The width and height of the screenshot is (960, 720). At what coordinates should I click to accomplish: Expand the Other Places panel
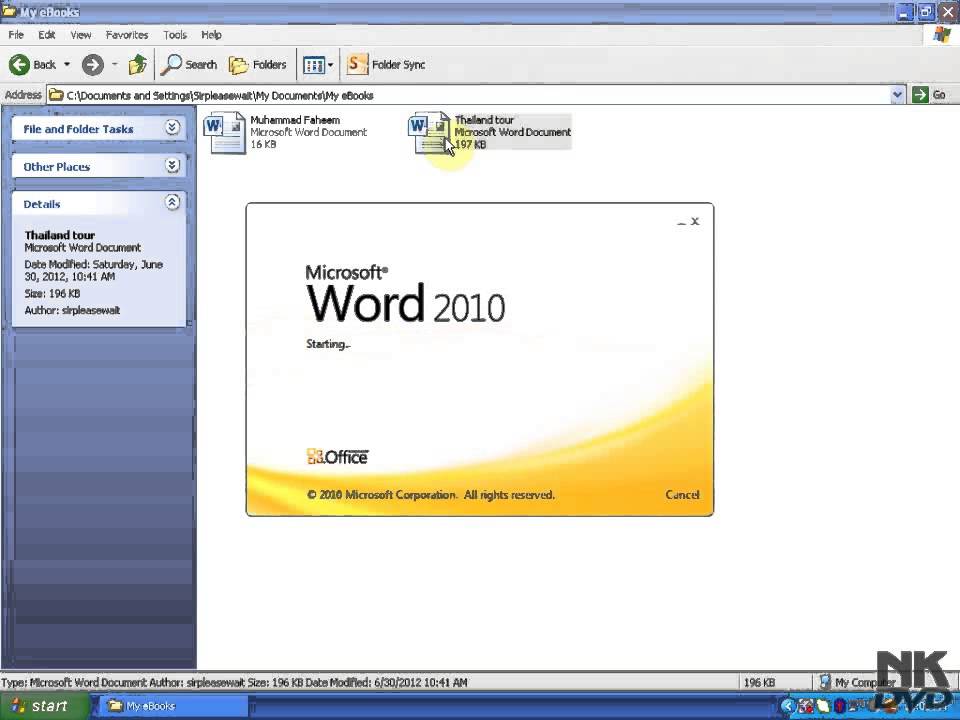173,165
